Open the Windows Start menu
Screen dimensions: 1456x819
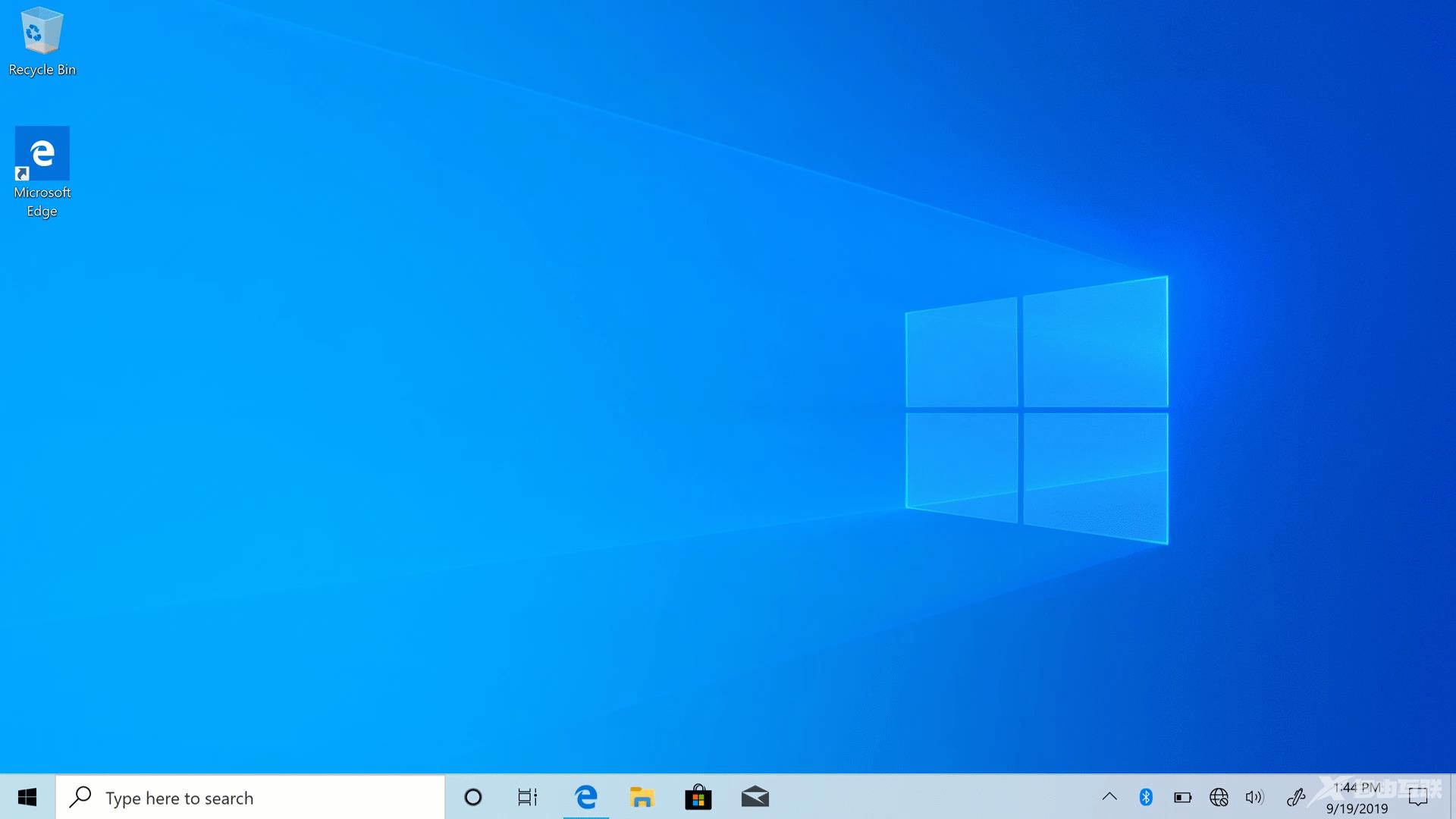click(x=27, y=797)
